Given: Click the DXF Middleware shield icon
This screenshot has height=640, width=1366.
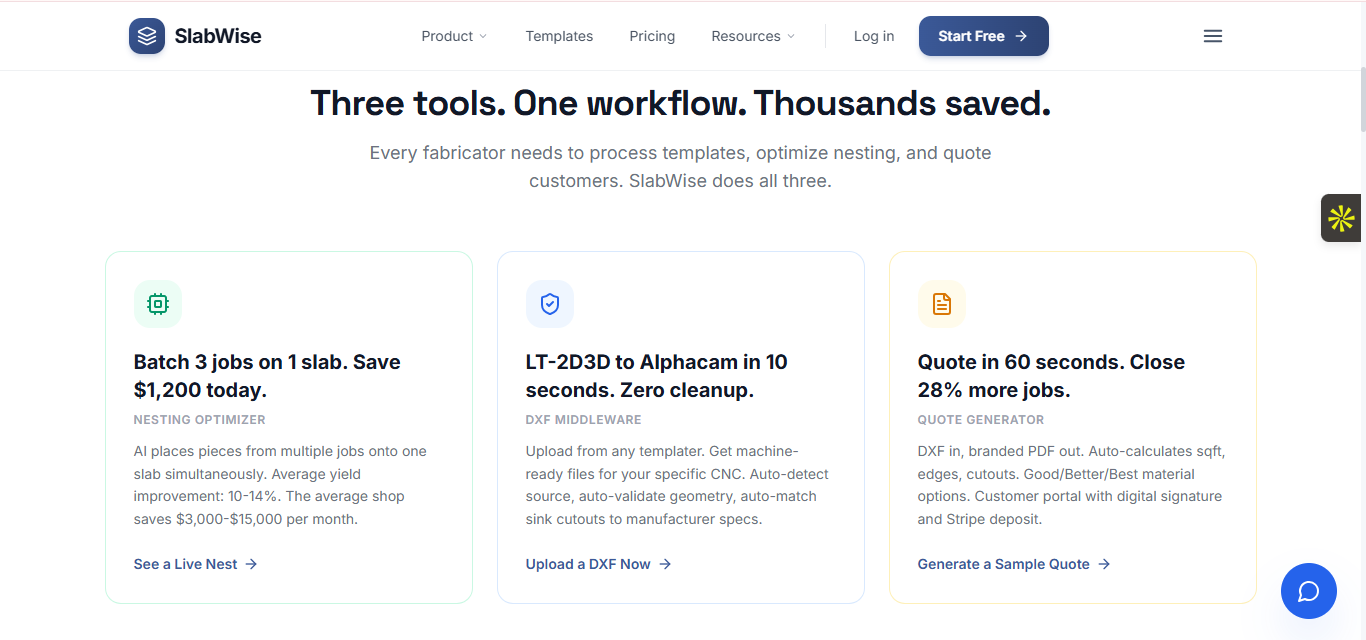Looking at the screenshot, I should pos(550,303).
